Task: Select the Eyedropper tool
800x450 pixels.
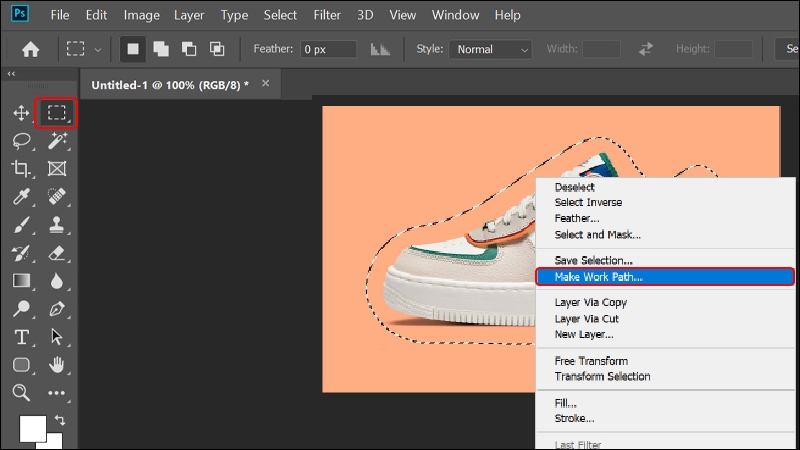Action: pos(21,196)
